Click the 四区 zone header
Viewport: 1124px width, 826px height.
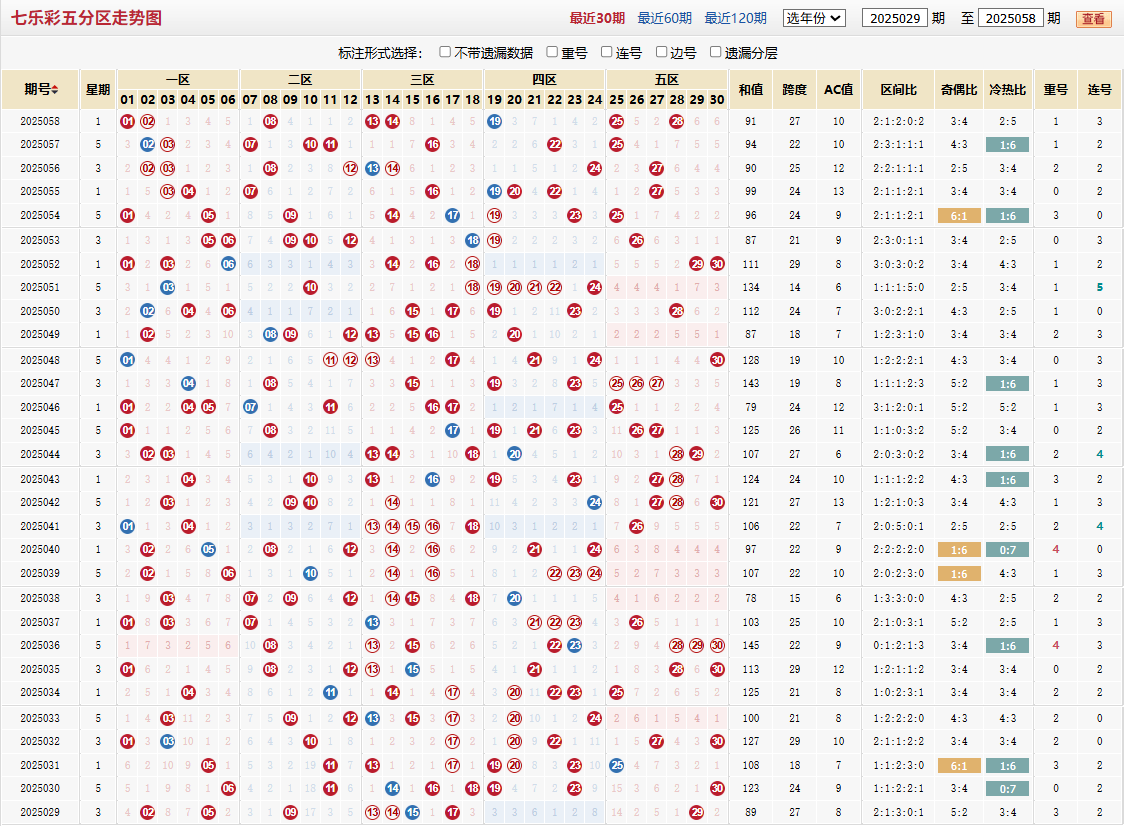click(544, 80)
